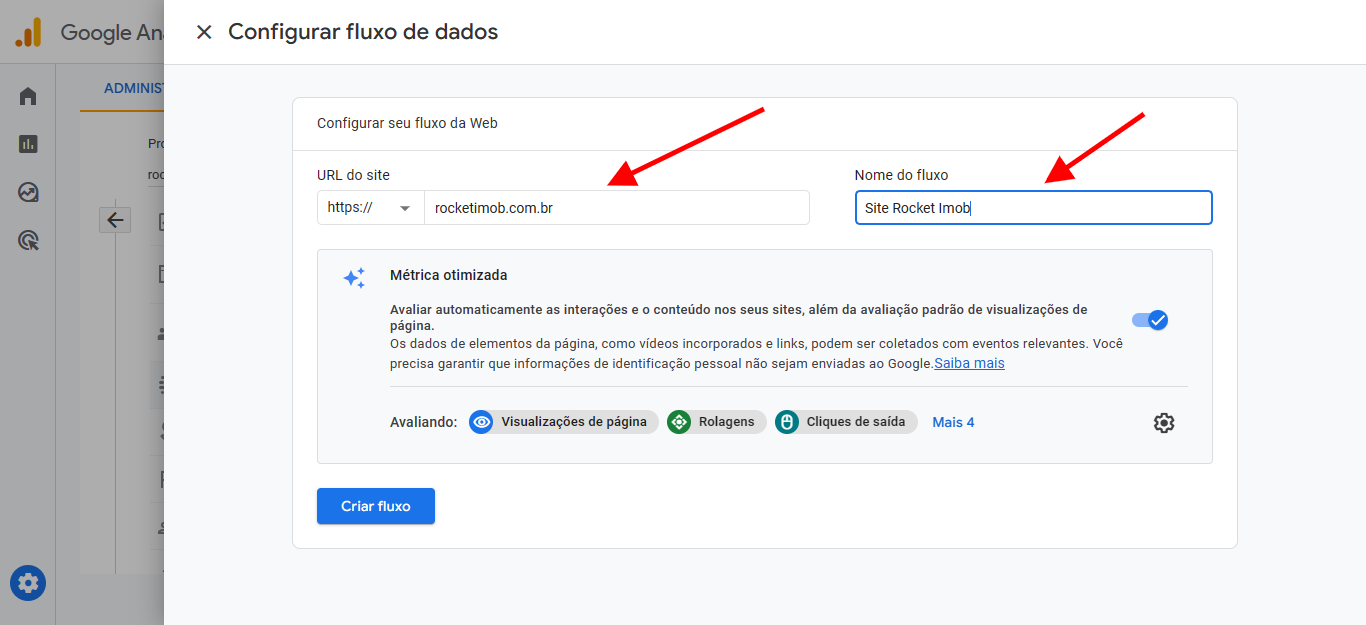Disable the Métrica otimizada toggle
This screenshot has width=1366, height=625.
[1149, 320]
